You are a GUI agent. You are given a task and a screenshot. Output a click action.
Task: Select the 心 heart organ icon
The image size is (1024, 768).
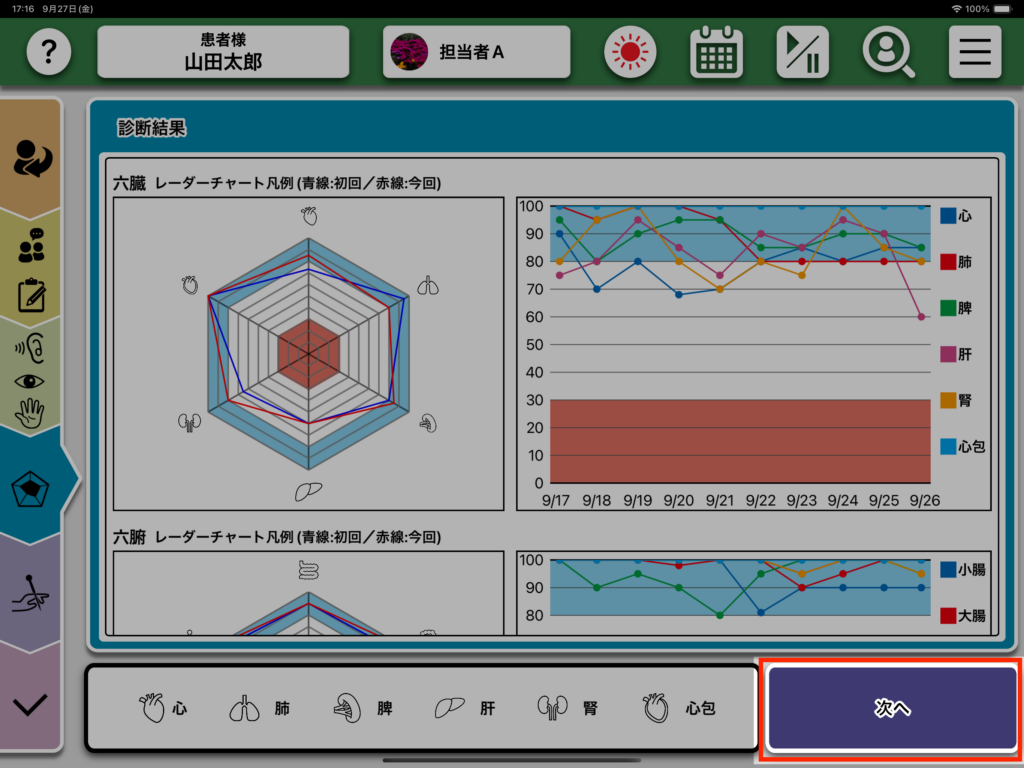point(163,708)
